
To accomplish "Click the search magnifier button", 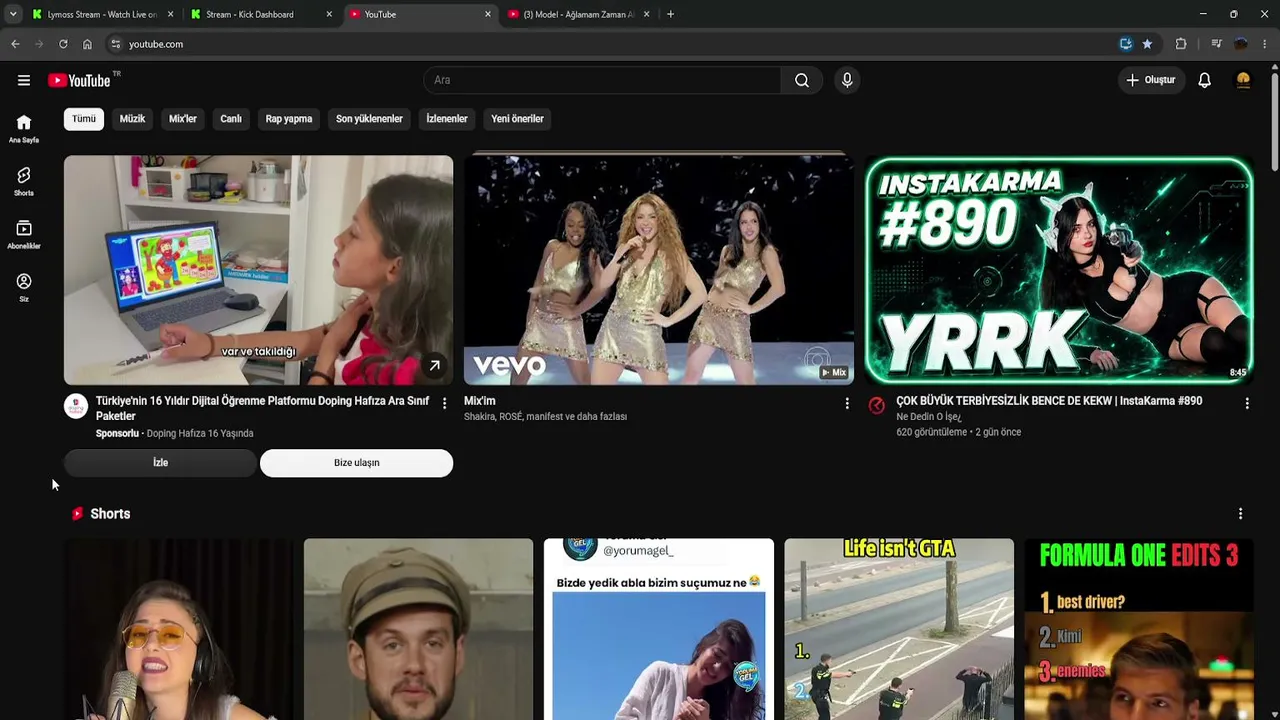I will pos(802,80).
